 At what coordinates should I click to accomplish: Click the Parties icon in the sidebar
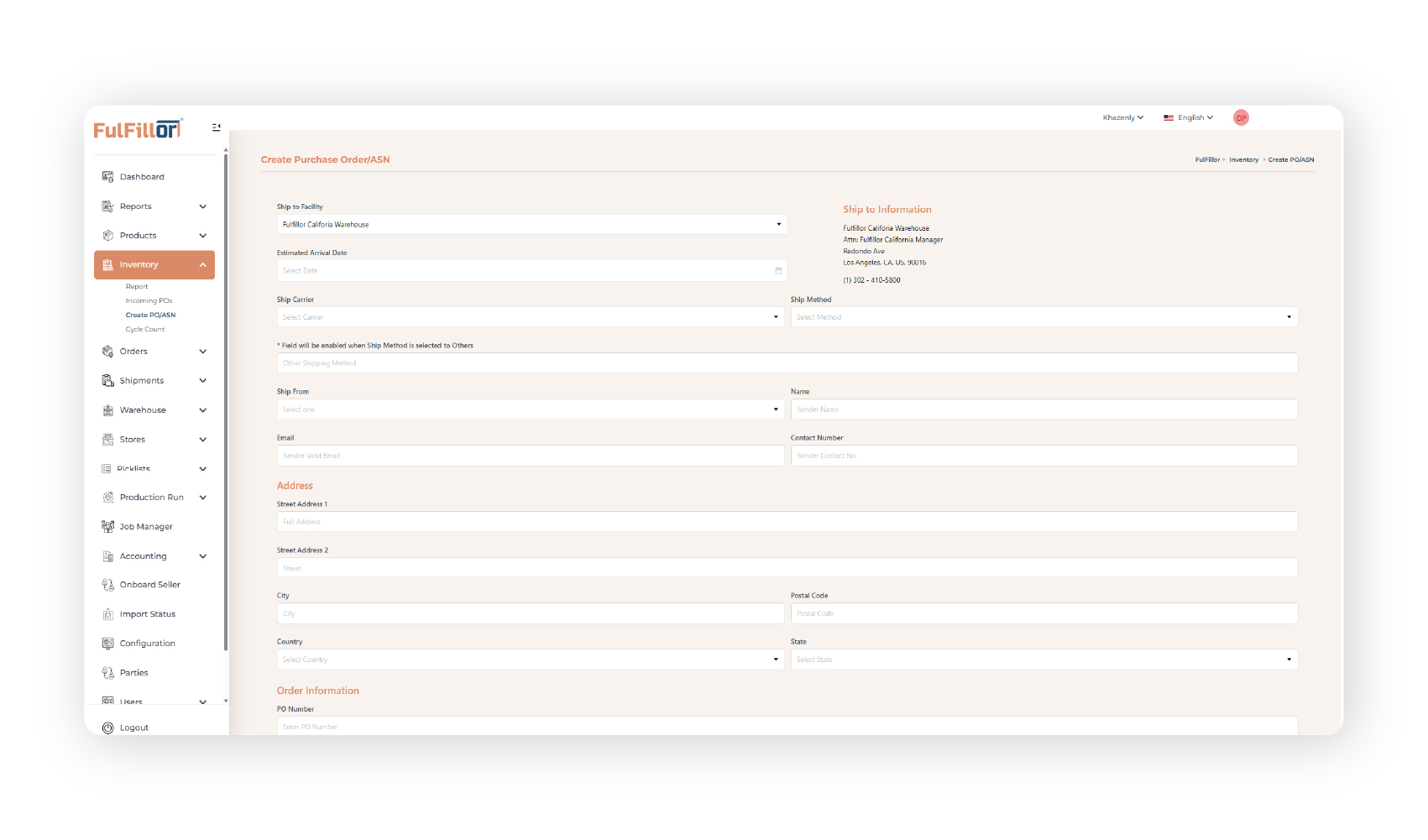click(x=107, y=673)
